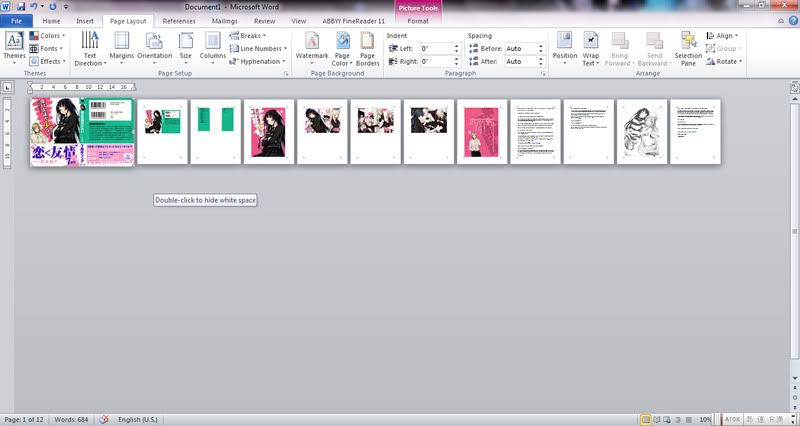Select the first page book cover thumbnail

82,132
